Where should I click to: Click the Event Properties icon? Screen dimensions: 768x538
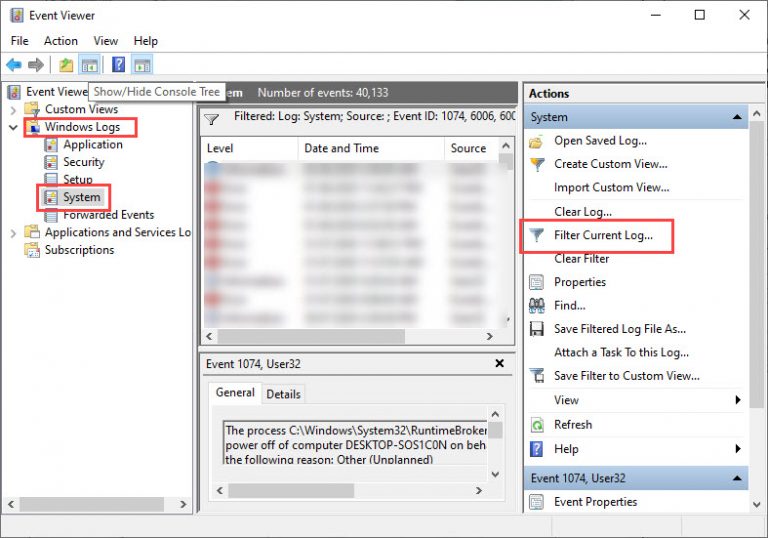click(537, 502)
